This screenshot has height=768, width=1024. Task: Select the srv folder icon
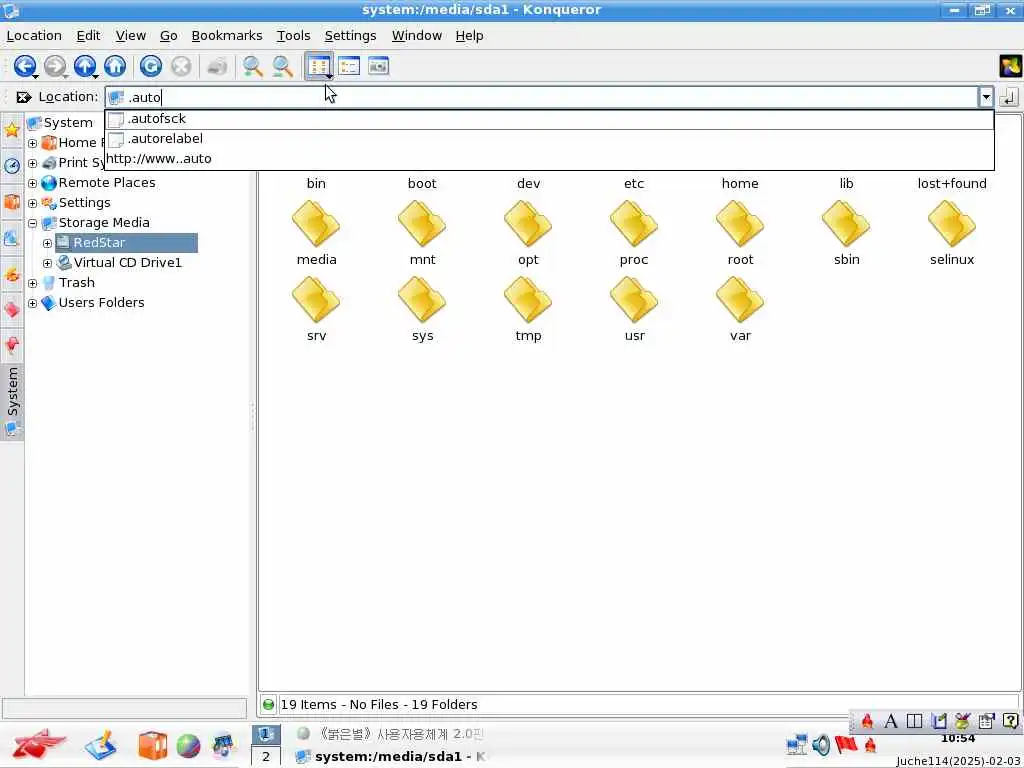316,300
